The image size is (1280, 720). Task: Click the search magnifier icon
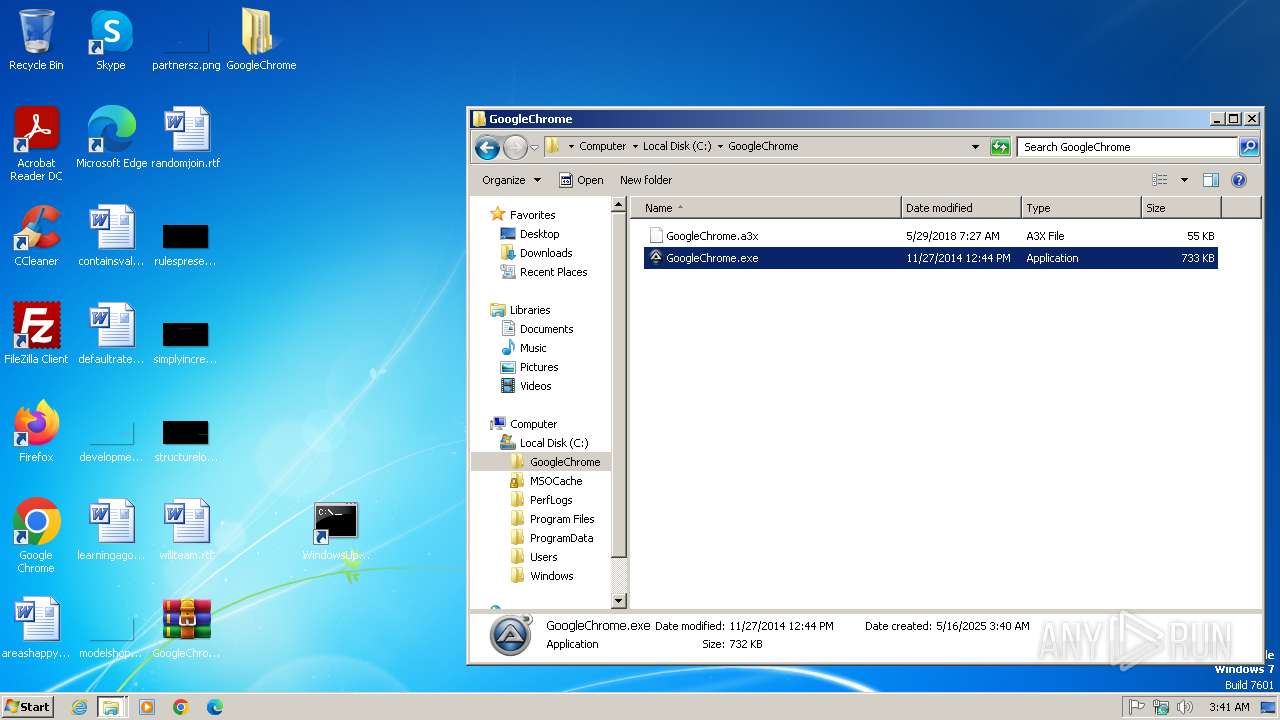1249,147
